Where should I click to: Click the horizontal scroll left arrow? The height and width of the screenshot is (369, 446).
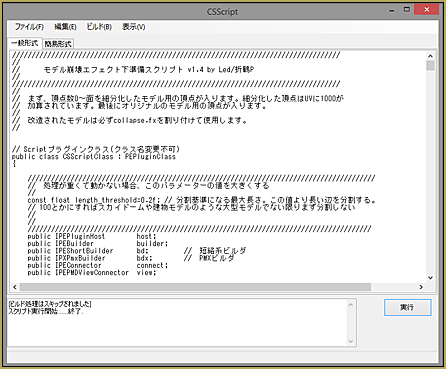click(x=15, y=287)
